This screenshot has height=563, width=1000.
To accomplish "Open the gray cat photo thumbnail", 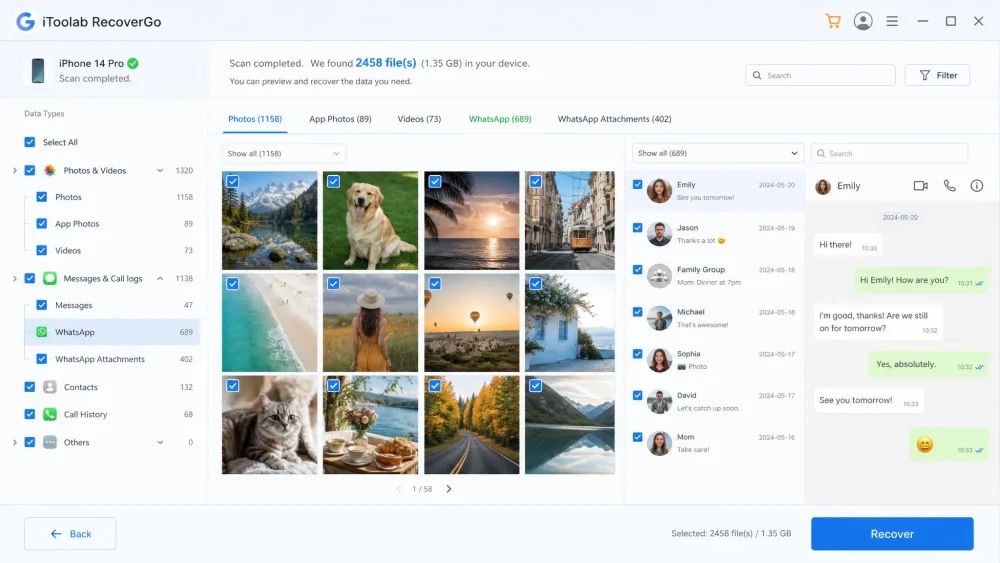I will [269, 425].
